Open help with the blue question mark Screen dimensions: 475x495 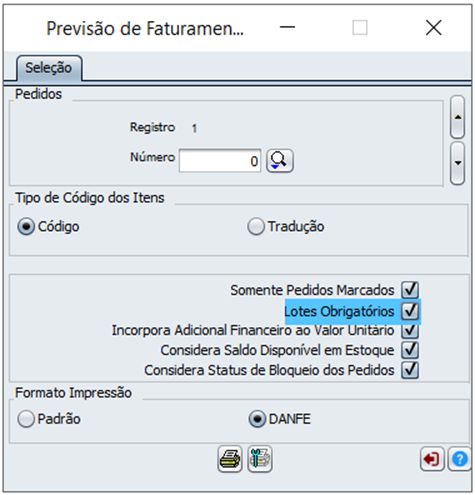(x=460, y=459)
